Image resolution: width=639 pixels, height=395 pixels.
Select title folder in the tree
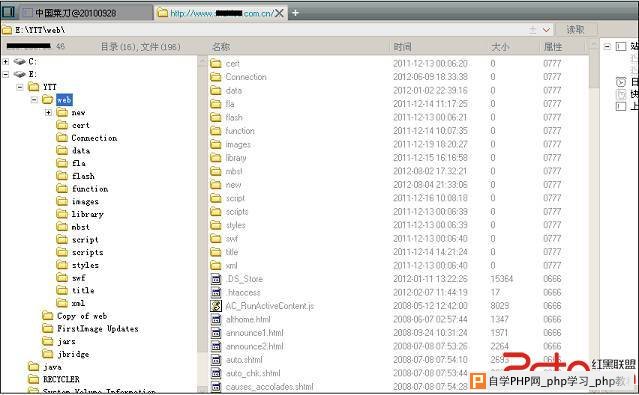point(83,290)
